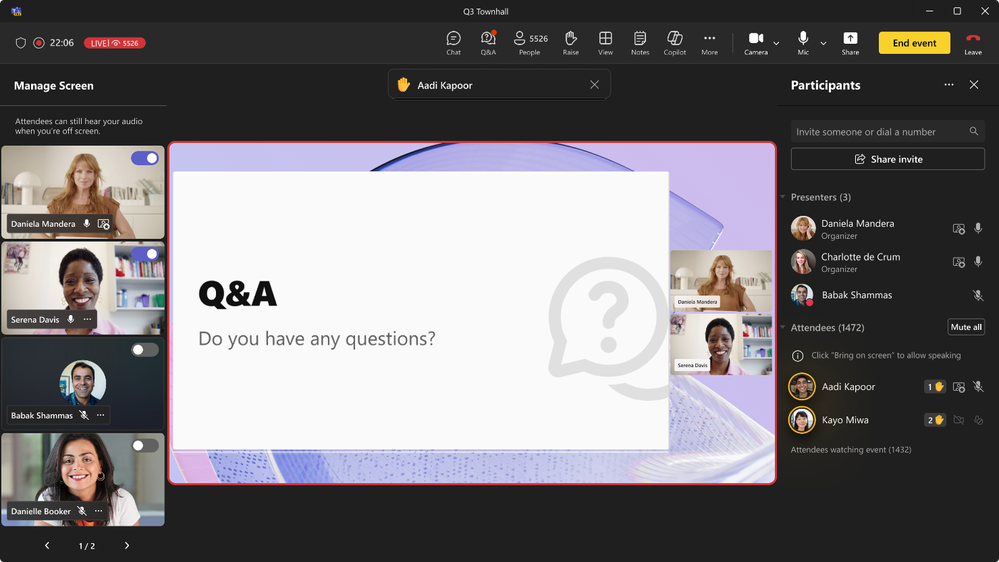The image size is (999, 562).
Task: Click Kayo Miwa's raised hand badge
Action: [x=935, y=420]
